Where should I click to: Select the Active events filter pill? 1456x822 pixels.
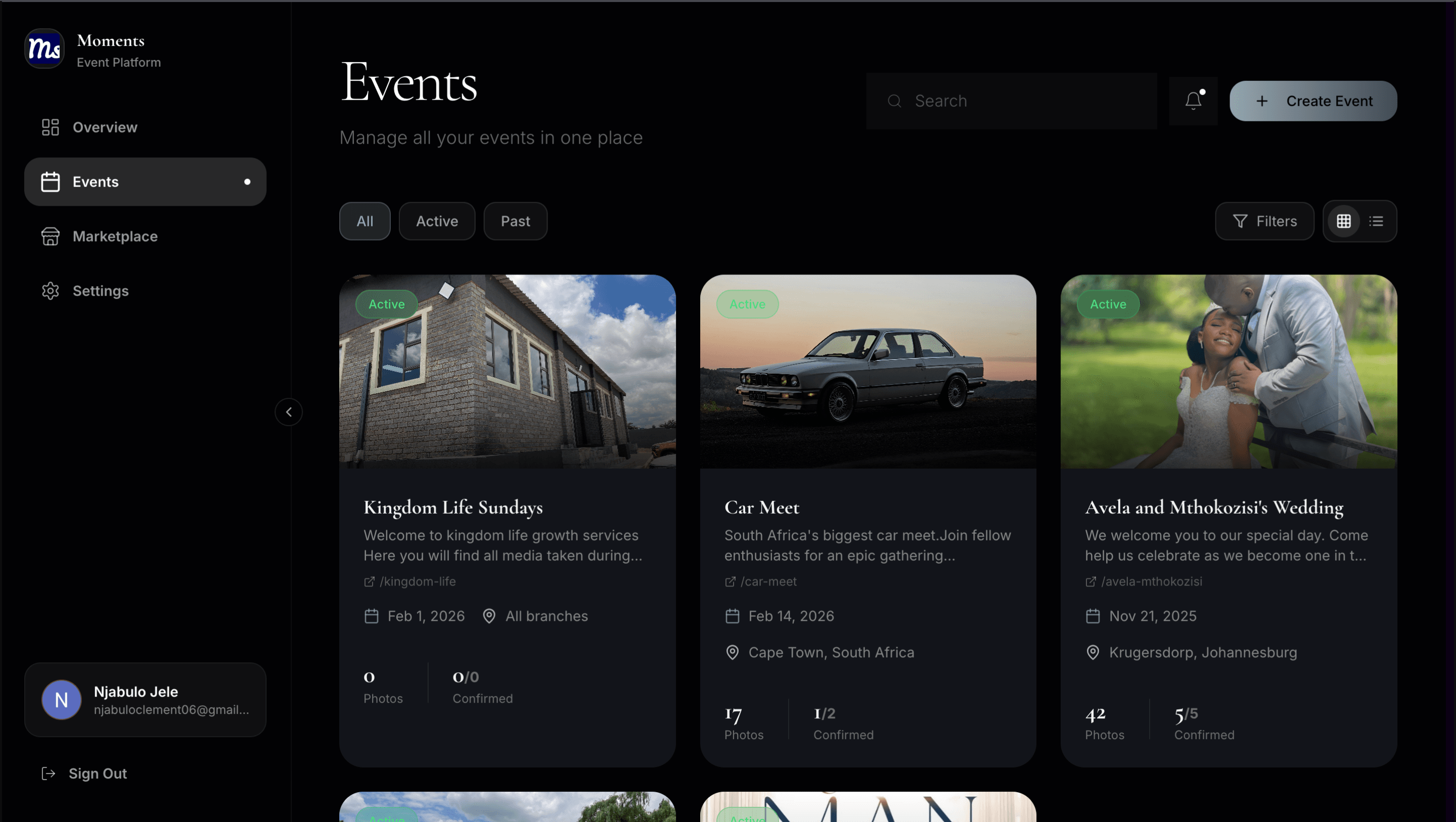(x=436, y=221)
